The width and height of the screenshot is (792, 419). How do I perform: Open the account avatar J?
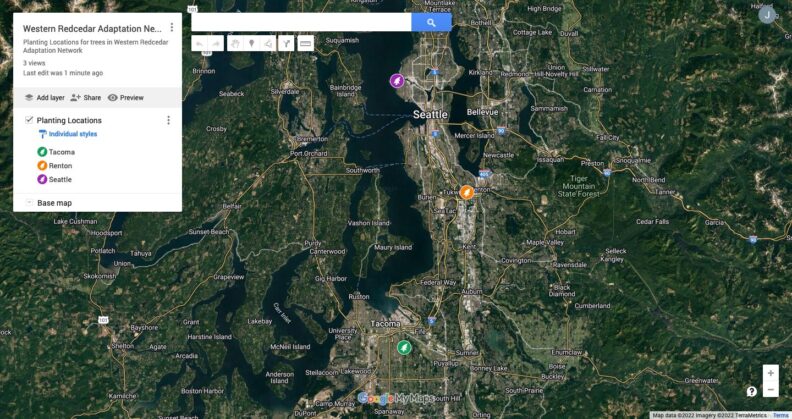767,15
